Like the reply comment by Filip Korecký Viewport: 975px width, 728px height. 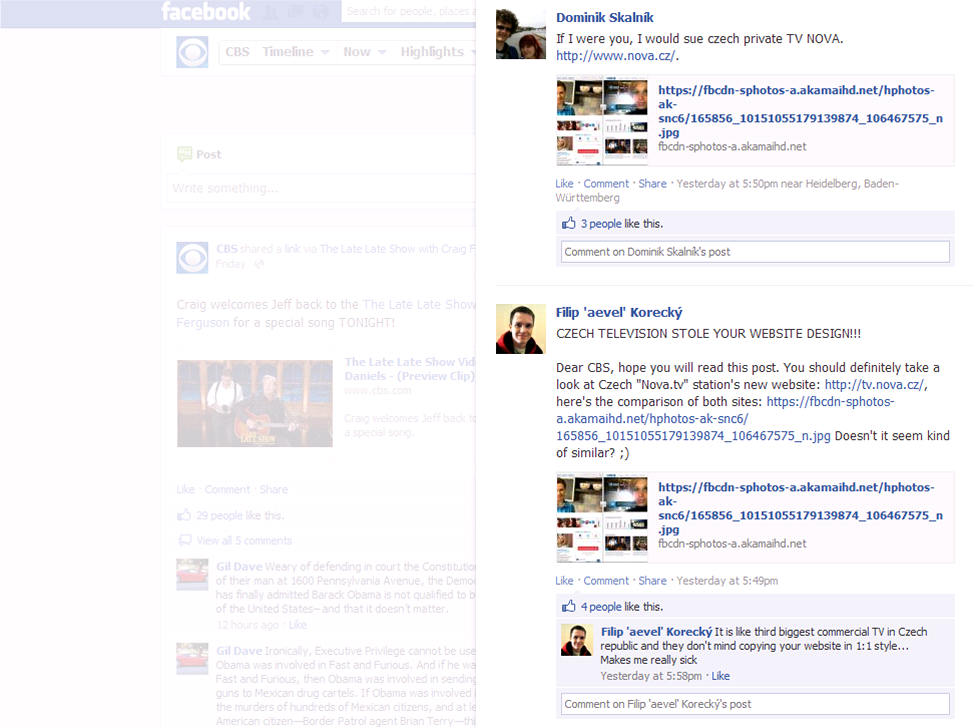(720, 677)
